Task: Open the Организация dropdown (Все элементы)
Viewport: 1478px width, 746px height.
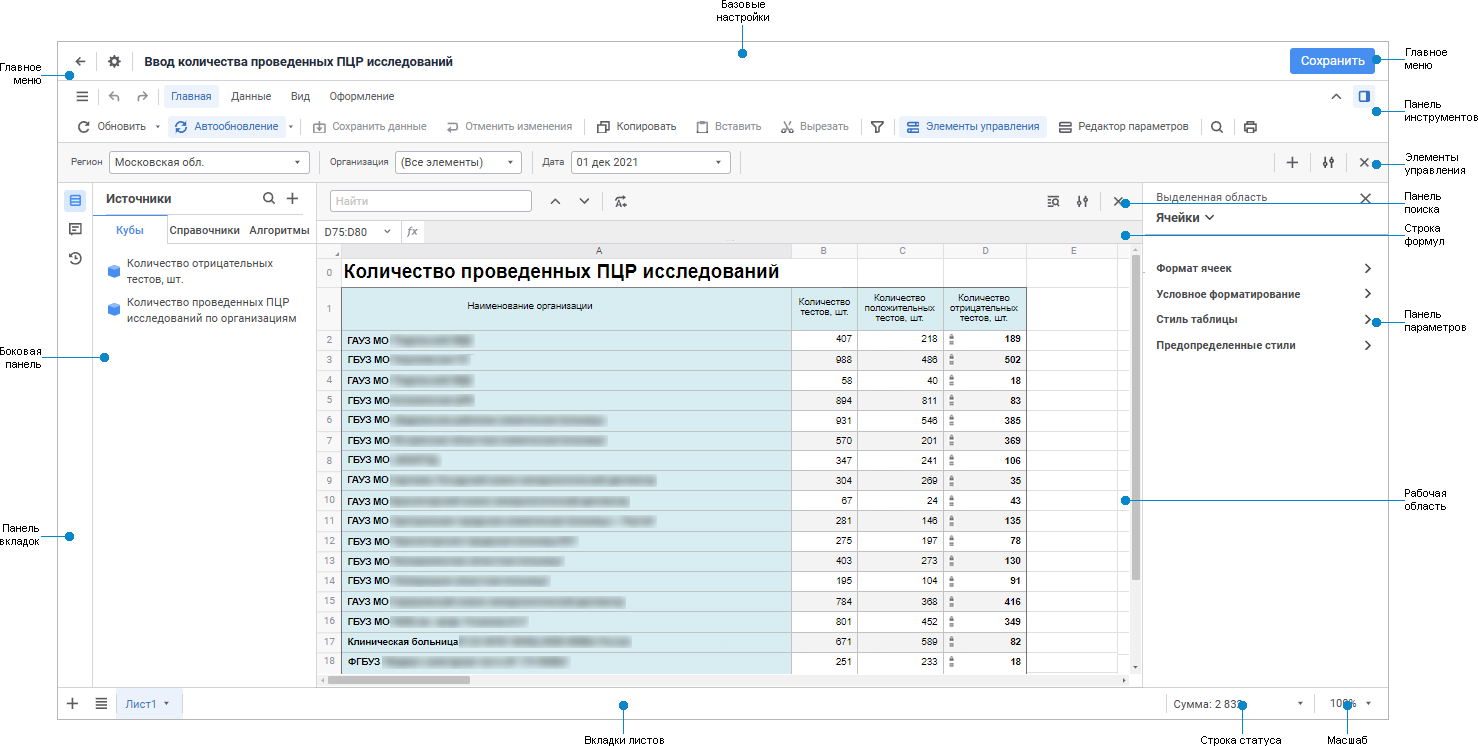Action: 459,162
